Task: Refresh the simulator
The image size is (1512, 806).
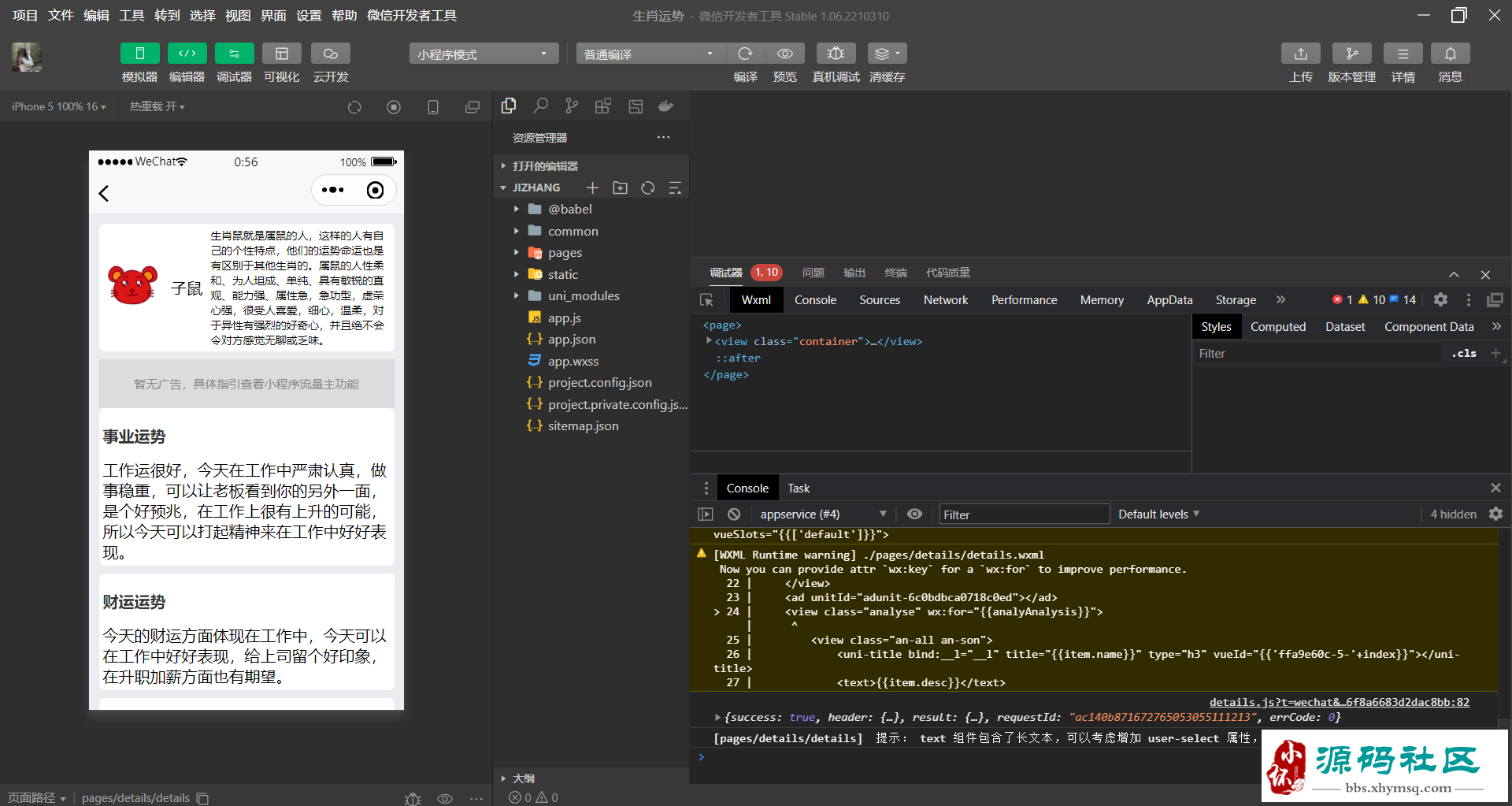Action: [354, 107]
